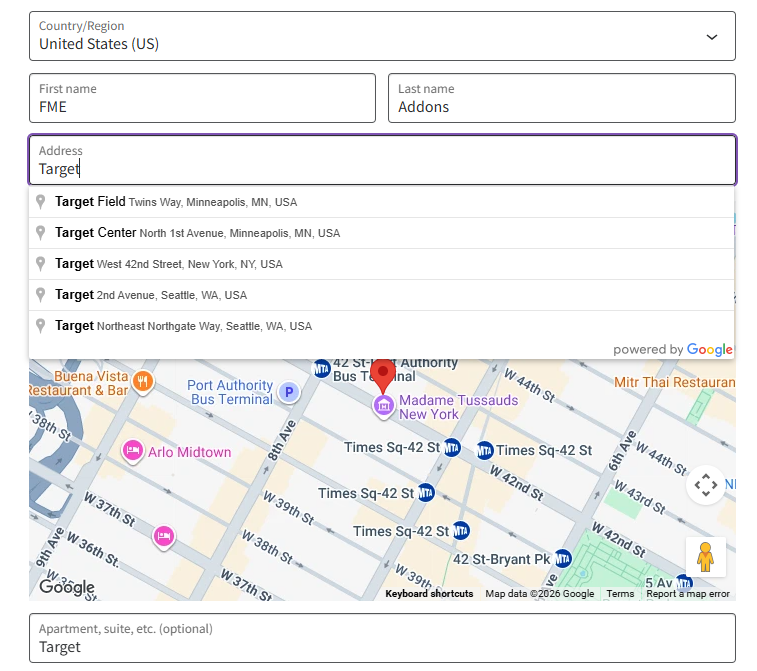Click the Arlo Midtown map label
Image resolution: width=757 pixels, height=671 pixels.
[190, 452]
